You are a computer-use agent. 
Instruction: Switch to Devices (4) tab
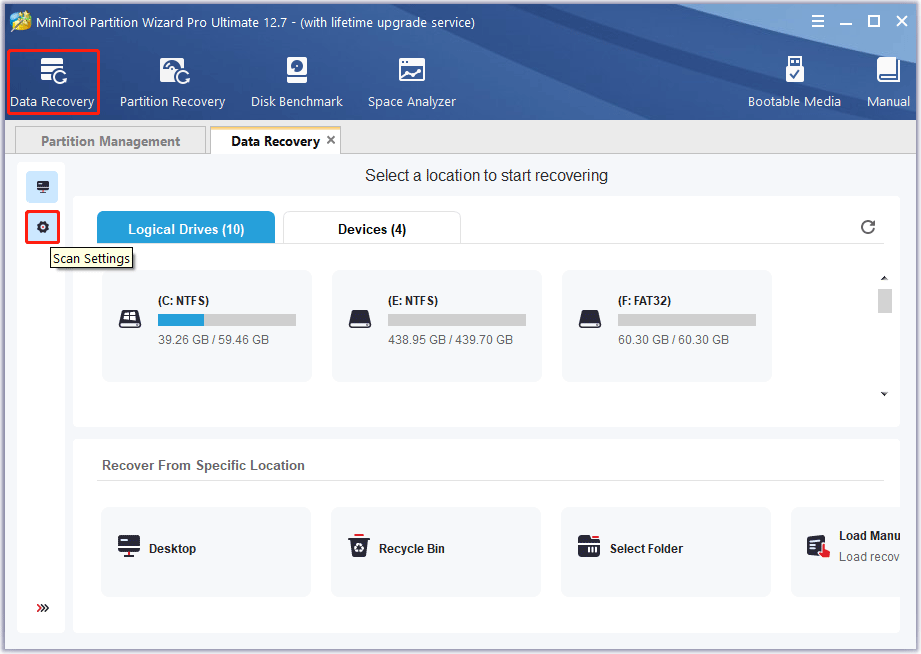[372, 228]
